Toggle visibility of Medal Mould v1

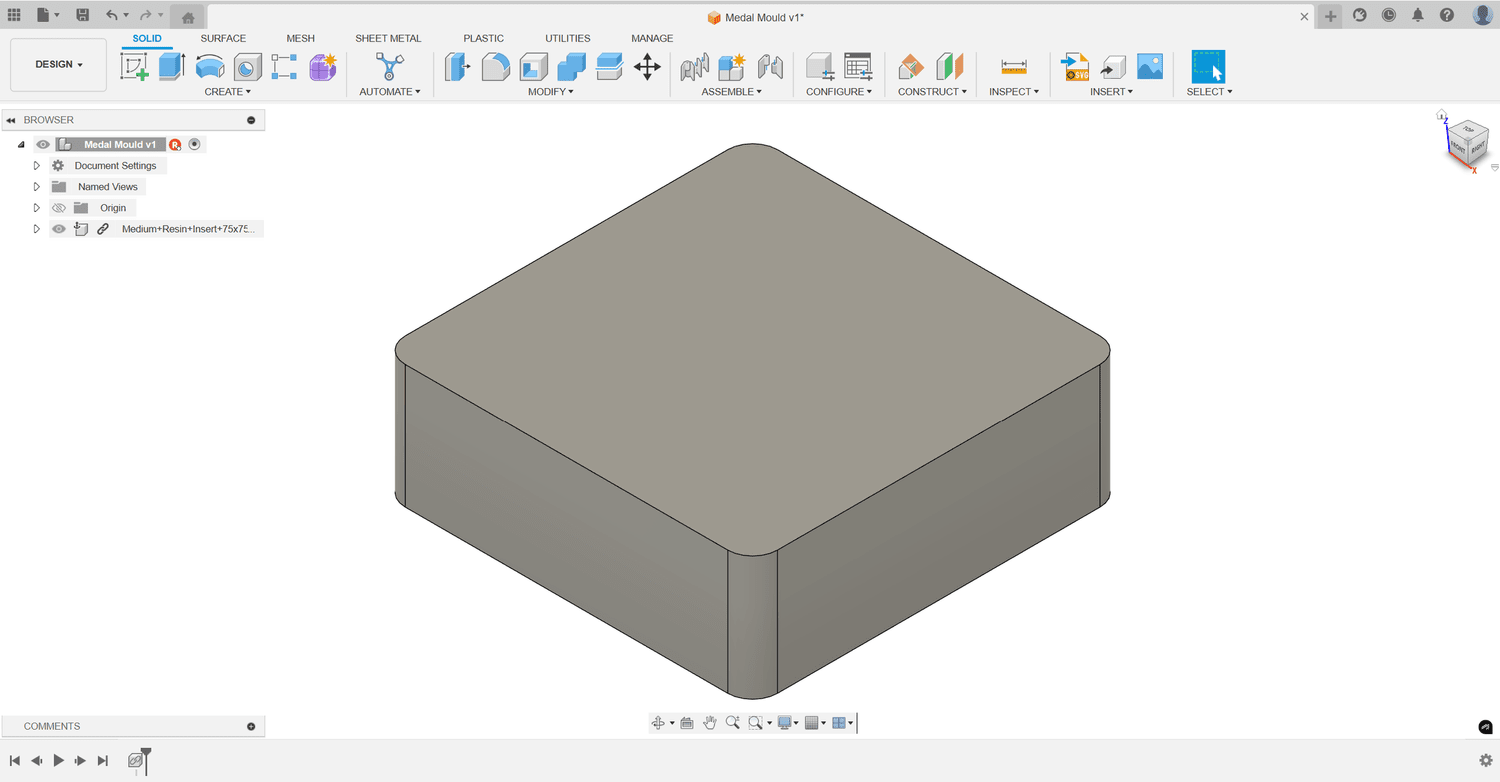pyautogui.click(x=43, y=145)
